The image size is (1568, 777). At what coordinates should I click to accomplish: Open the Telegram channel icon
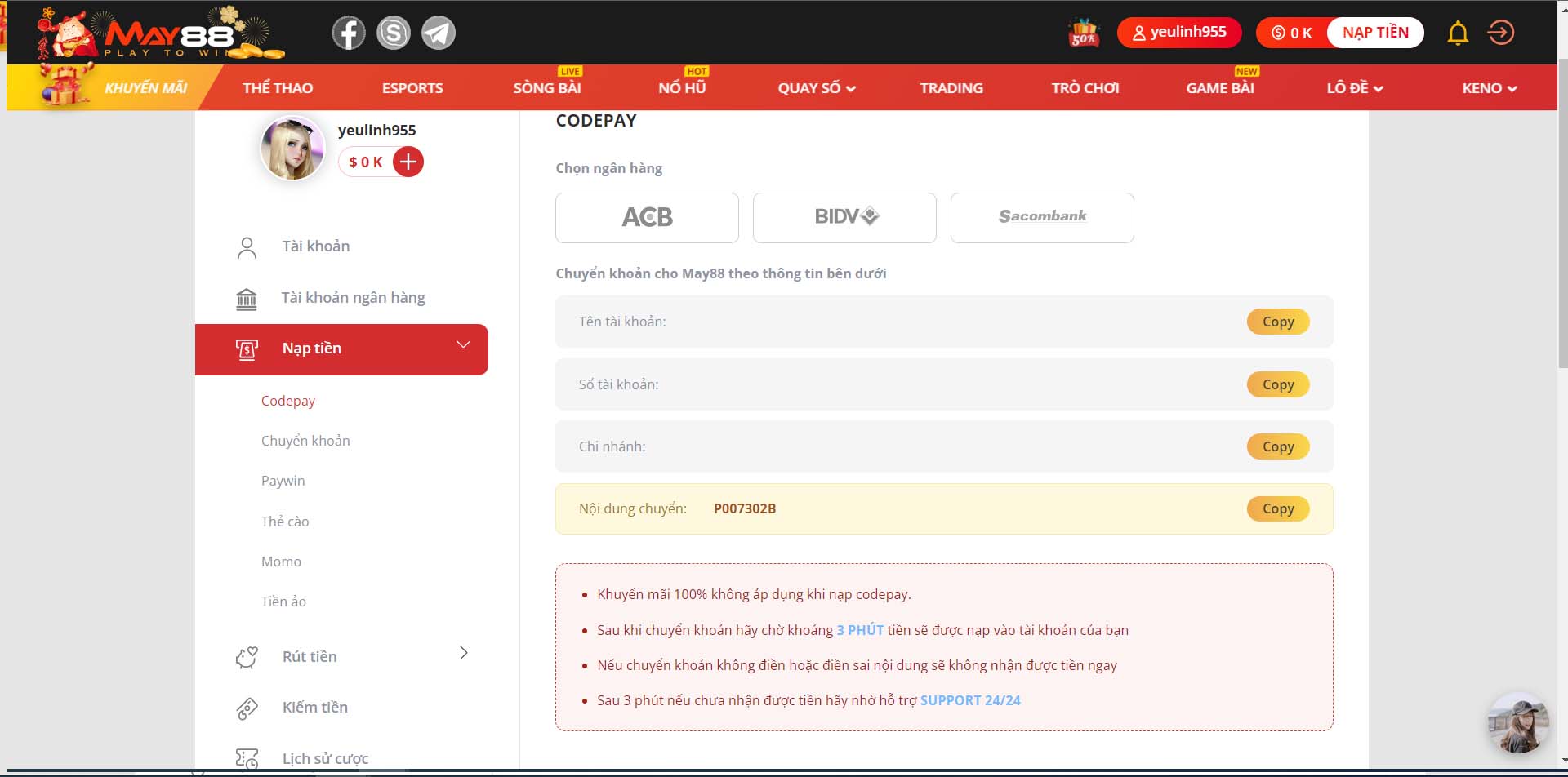tap(439, 33)
